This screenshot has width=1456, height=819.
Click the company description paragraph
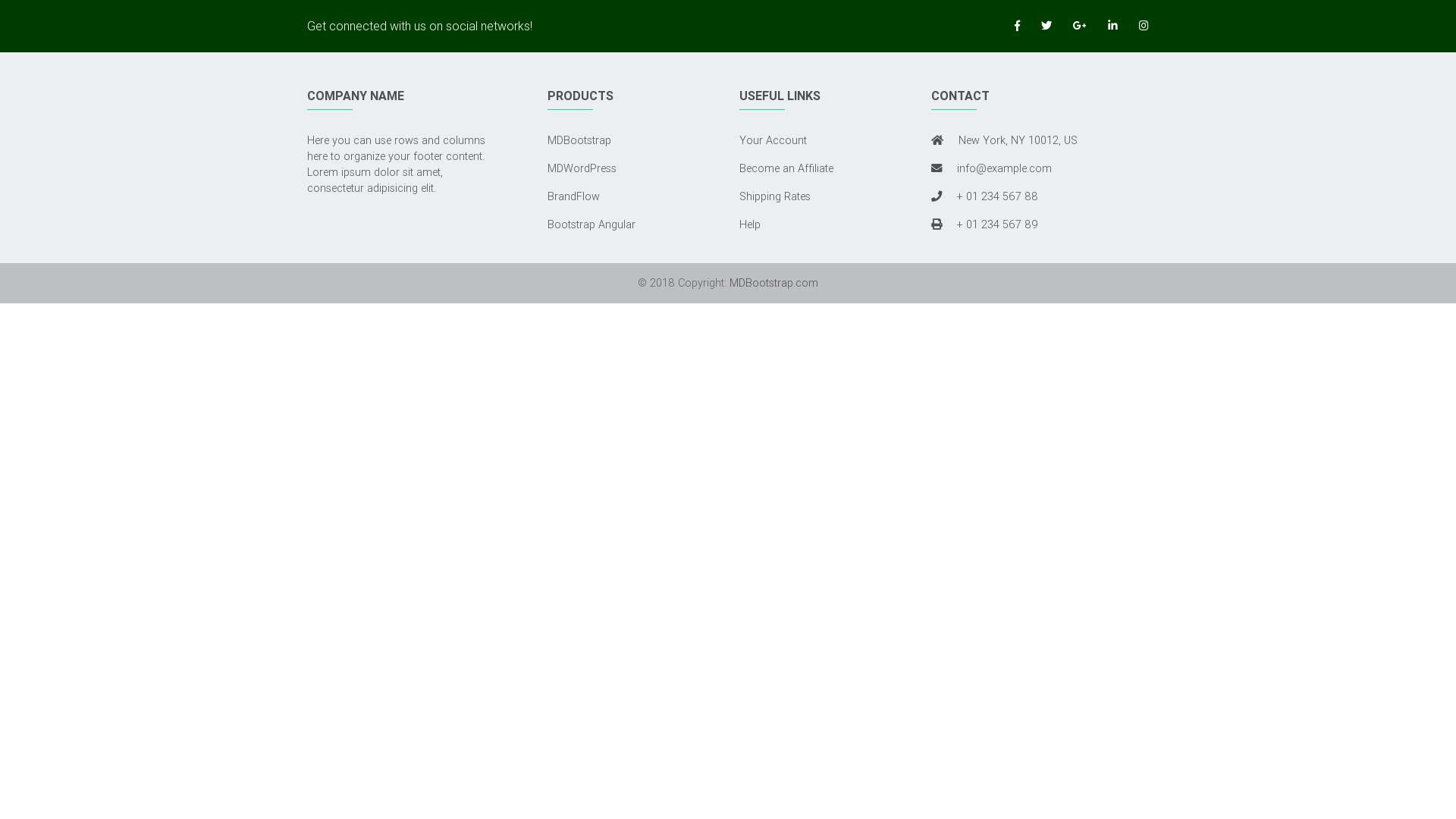point(396,165)
